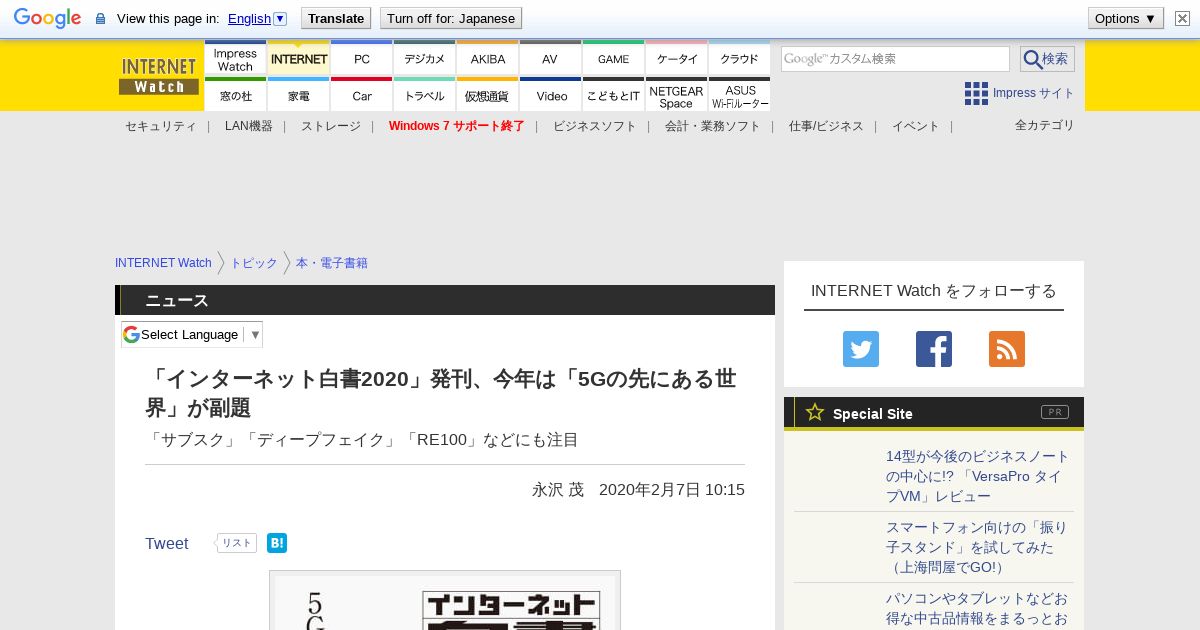Open the Impress Watch tab
The image size is (1200, 630).
pos(235,59)
